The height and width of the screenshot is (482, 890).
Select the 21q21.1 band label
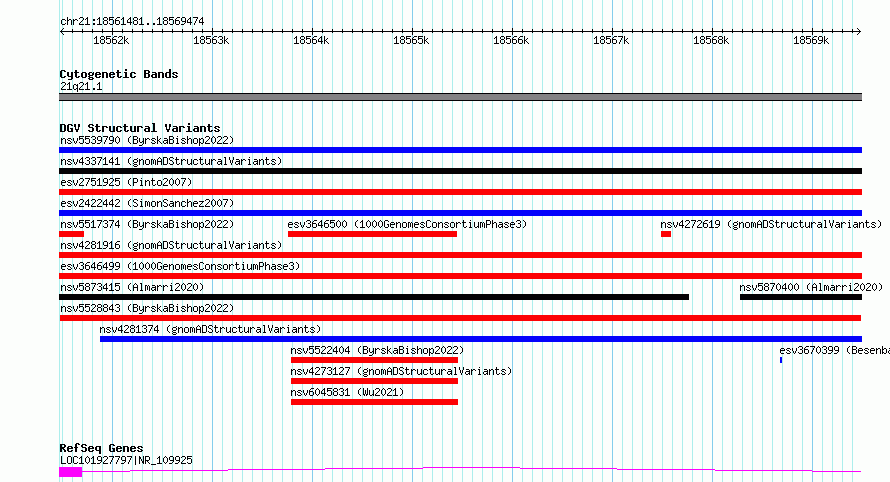(81, 87)
